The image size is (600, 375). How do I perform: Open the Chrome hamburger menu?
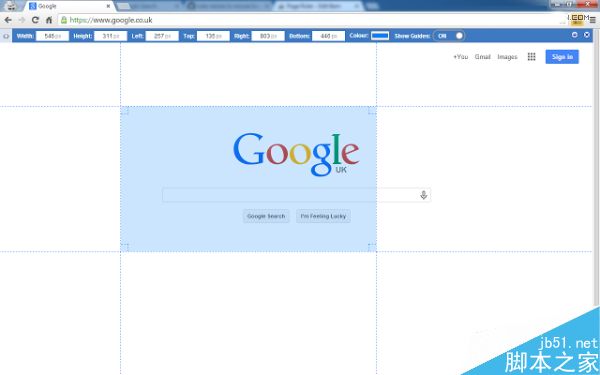[592, 20]
